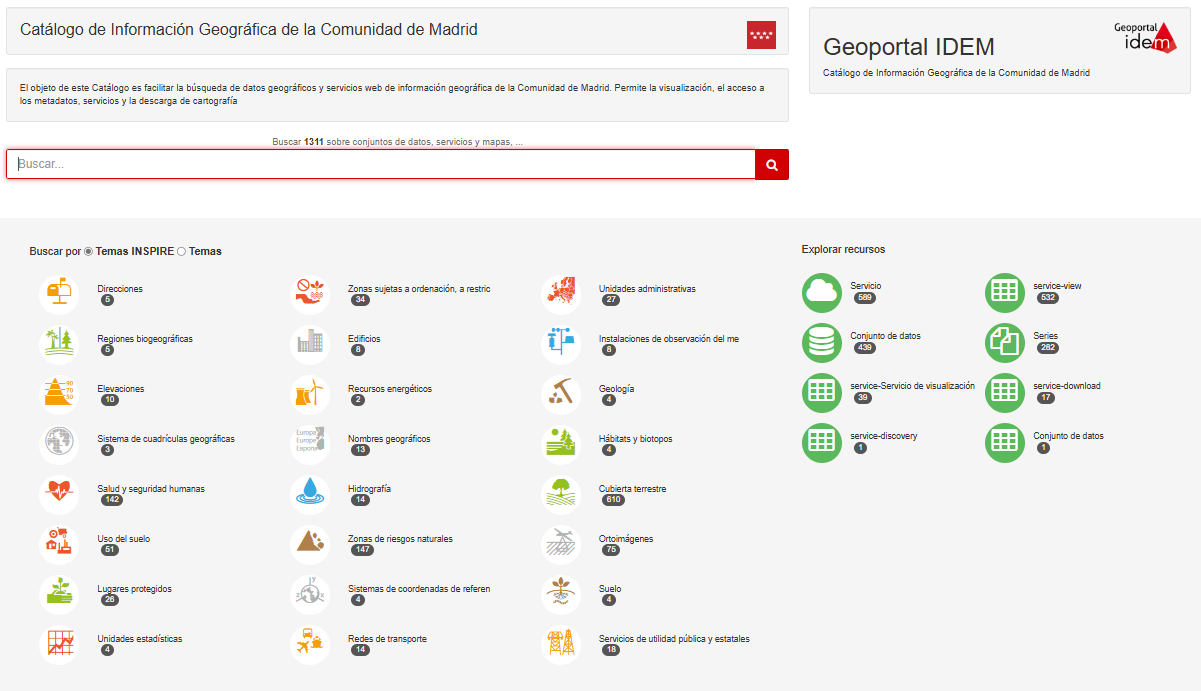Screen dimensions: 1201x691
Task: Select the Redes de transporte icon
Action: [x=310, y=644]
